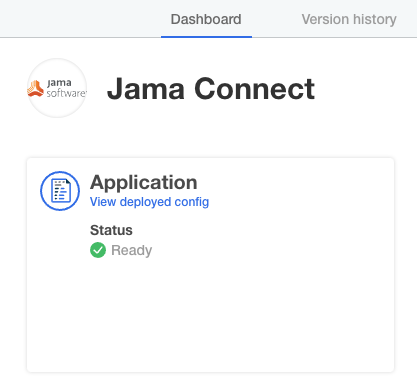Select the Jama Connect title text
This screenshot has width=417, height=387.
coord(211,89)
